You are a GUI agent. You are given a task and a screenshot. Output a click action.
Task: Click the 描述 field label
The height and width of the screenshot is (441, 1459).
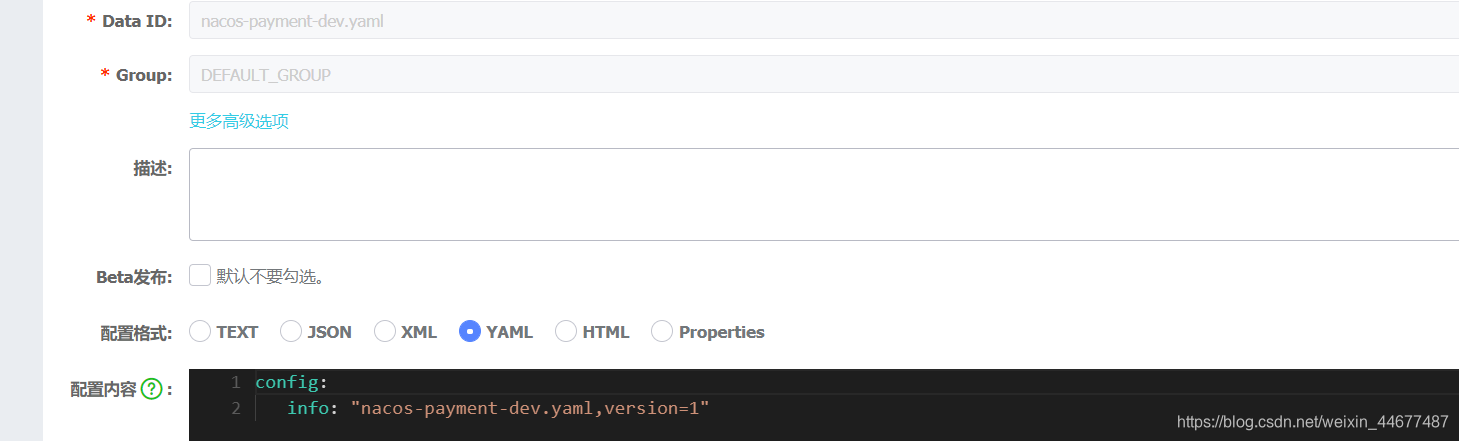[153, 168]
